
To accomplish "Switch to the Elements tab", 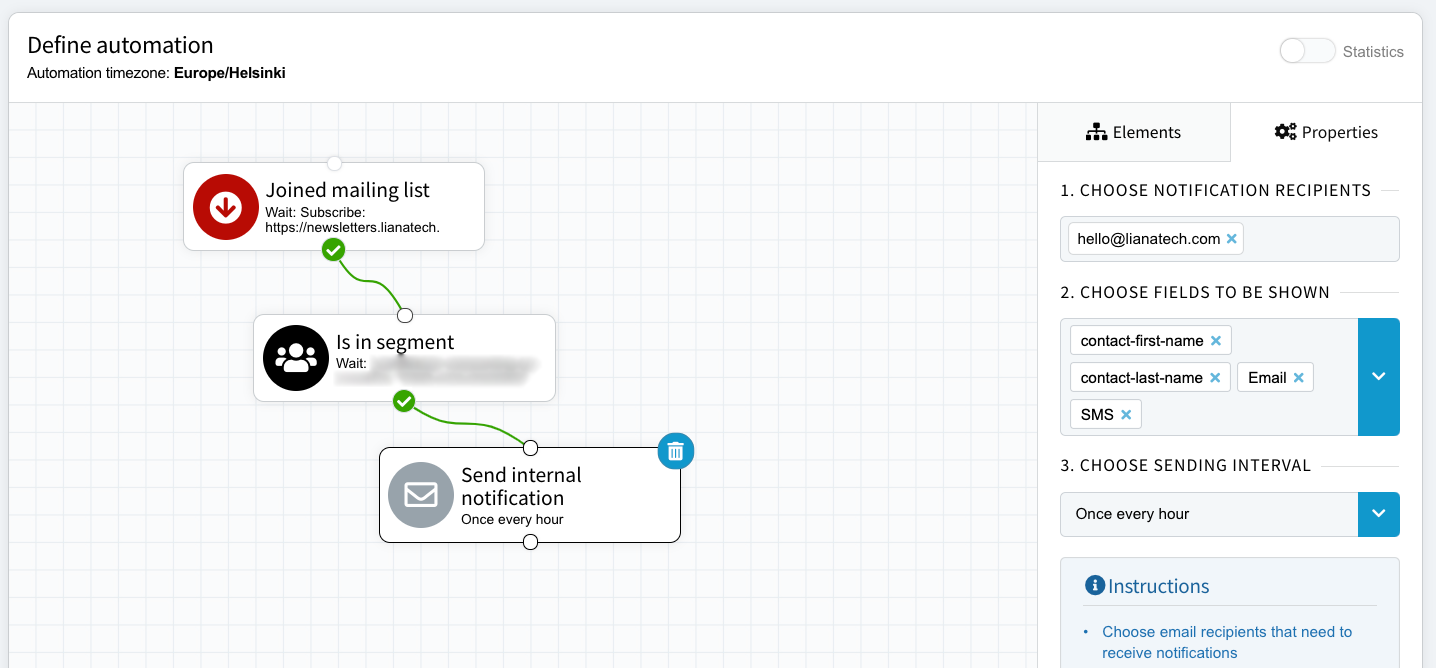I will (1134, 132).
